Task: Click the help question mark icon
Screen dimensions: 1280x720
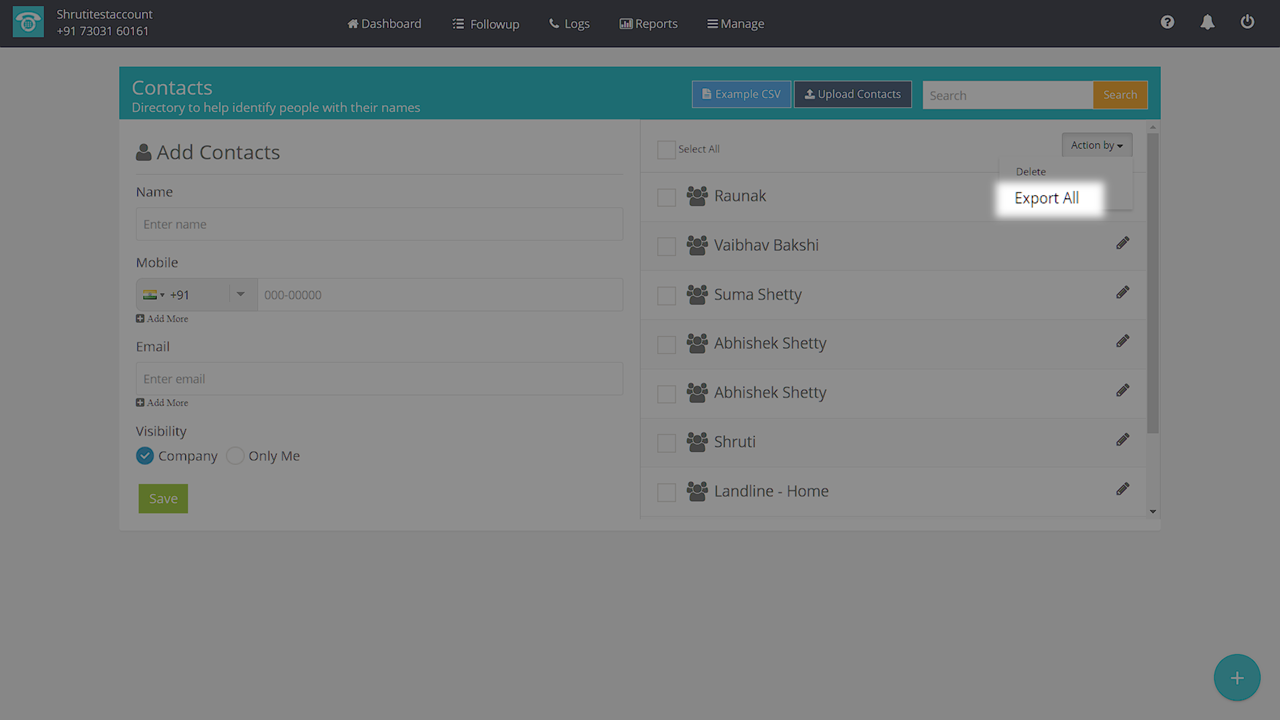Action: point(1167,22)
